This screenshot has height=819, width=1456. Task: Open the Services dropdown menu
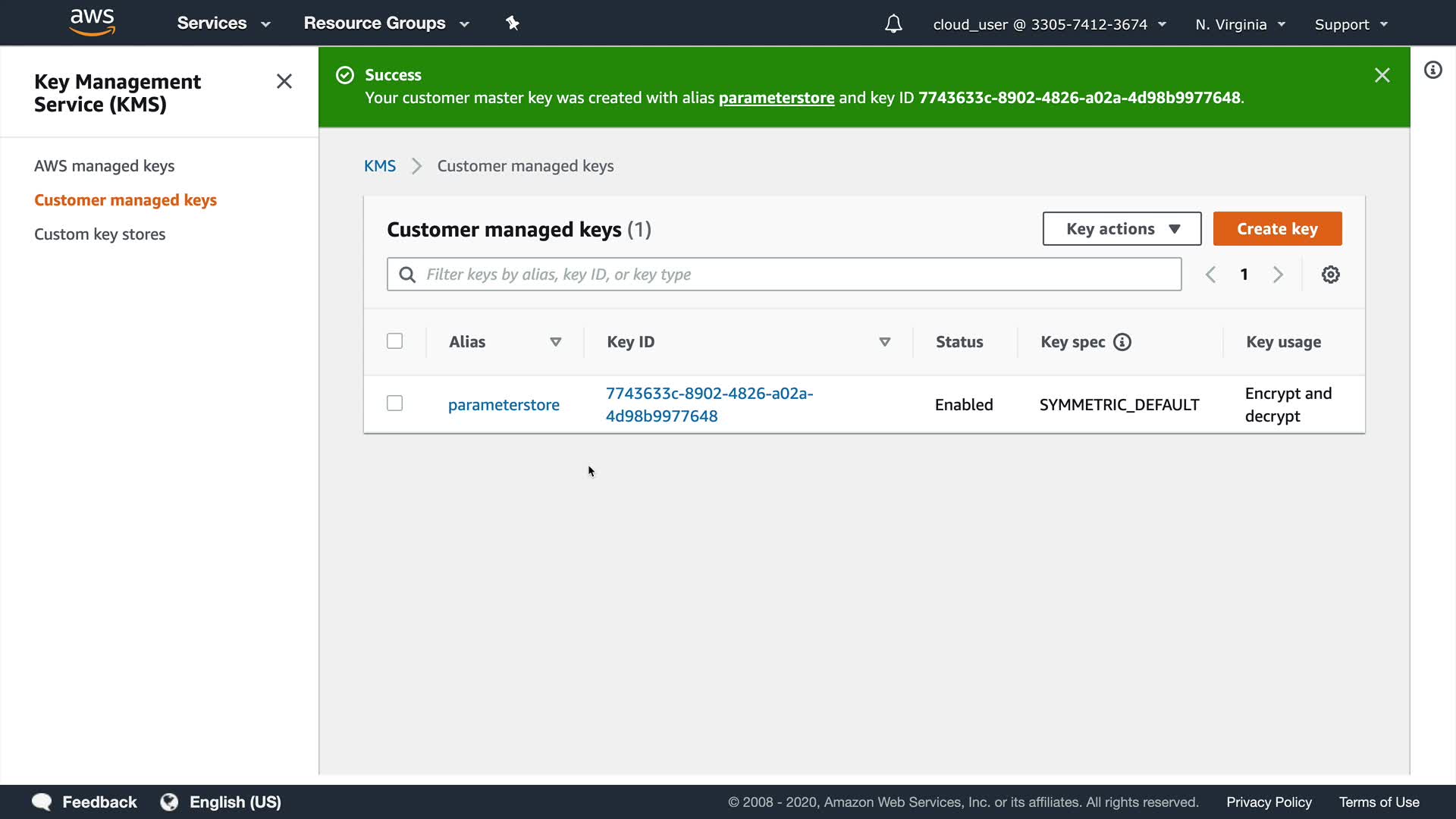coord(223,24)
